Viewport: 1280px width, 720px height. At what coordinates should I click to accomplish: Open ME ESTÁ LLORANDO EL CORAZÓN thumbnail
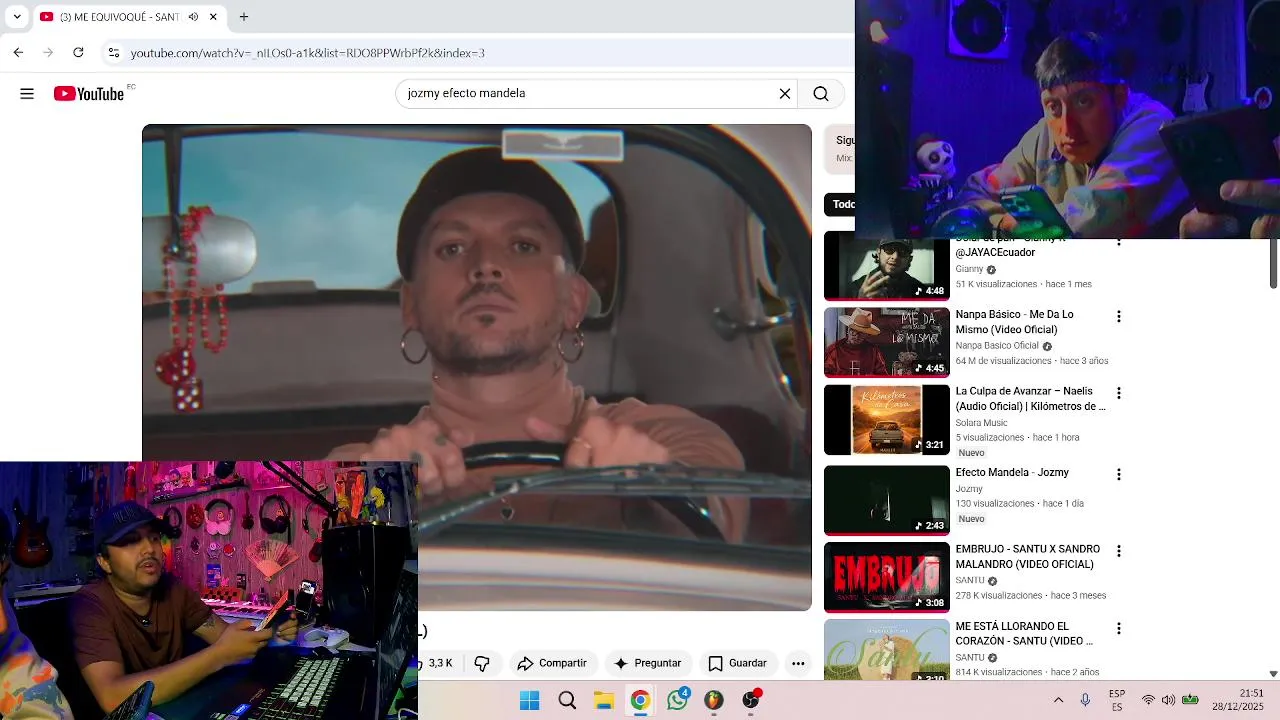[887, 650]
